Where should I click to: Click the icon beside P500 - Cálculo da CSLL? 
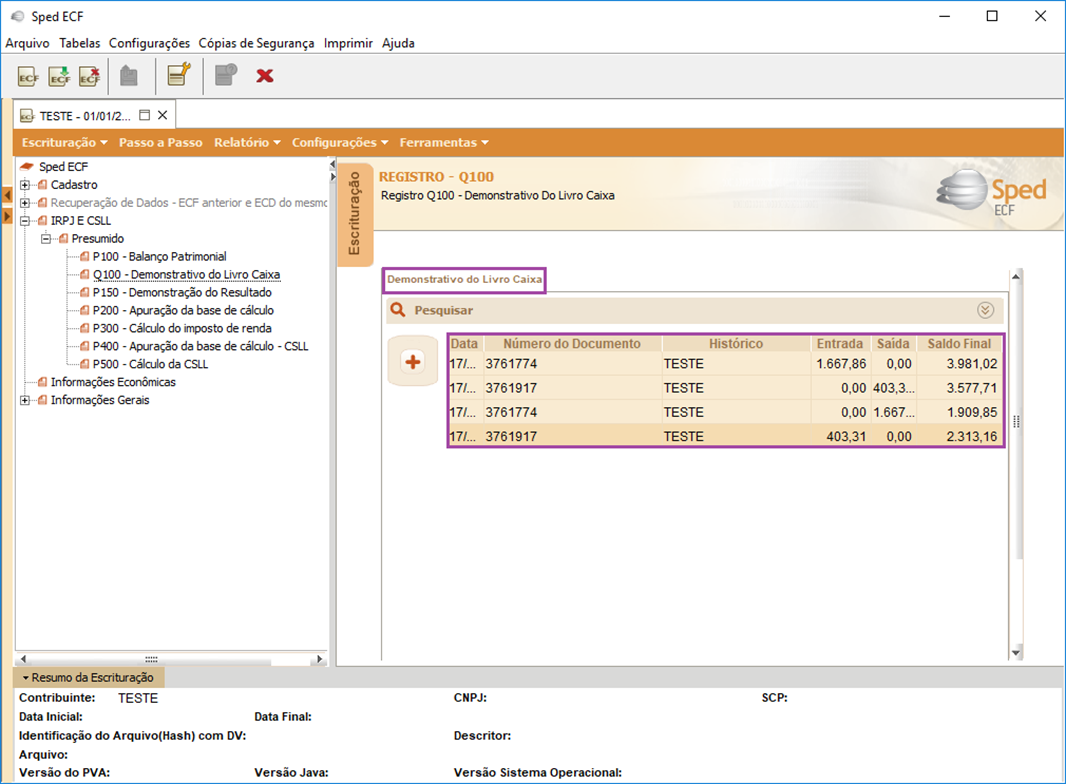click(85, 364)
